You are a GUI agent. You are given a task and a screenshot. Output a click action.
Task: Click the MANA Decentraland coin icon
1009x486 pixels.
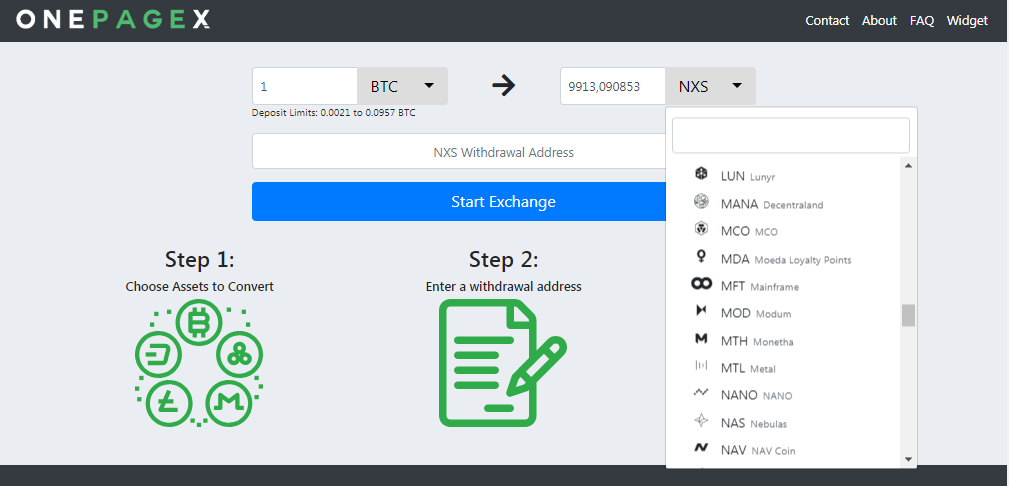tap(701, 202)
